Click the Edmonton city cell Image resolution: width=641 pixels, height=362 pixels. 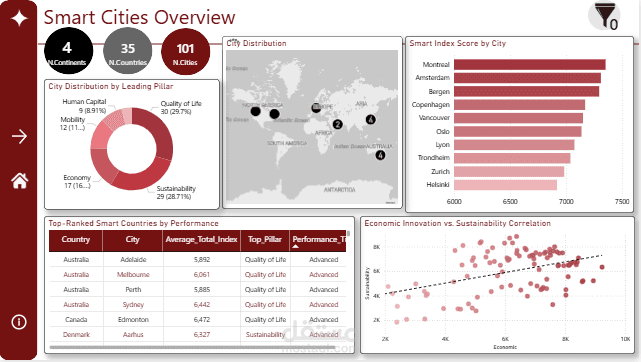tap(133, 320)
